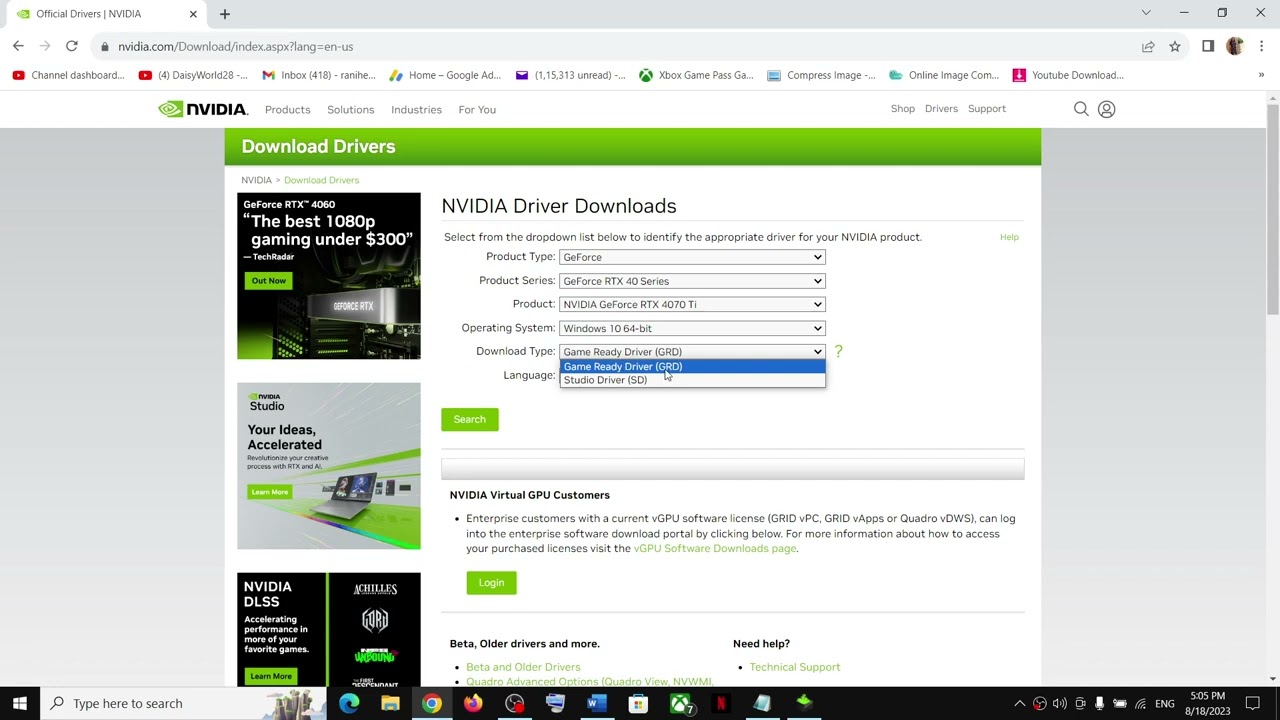Screen dimensions: 1280x720
Task: Open Firefox from the taskbar
Action: pos(473,703)
